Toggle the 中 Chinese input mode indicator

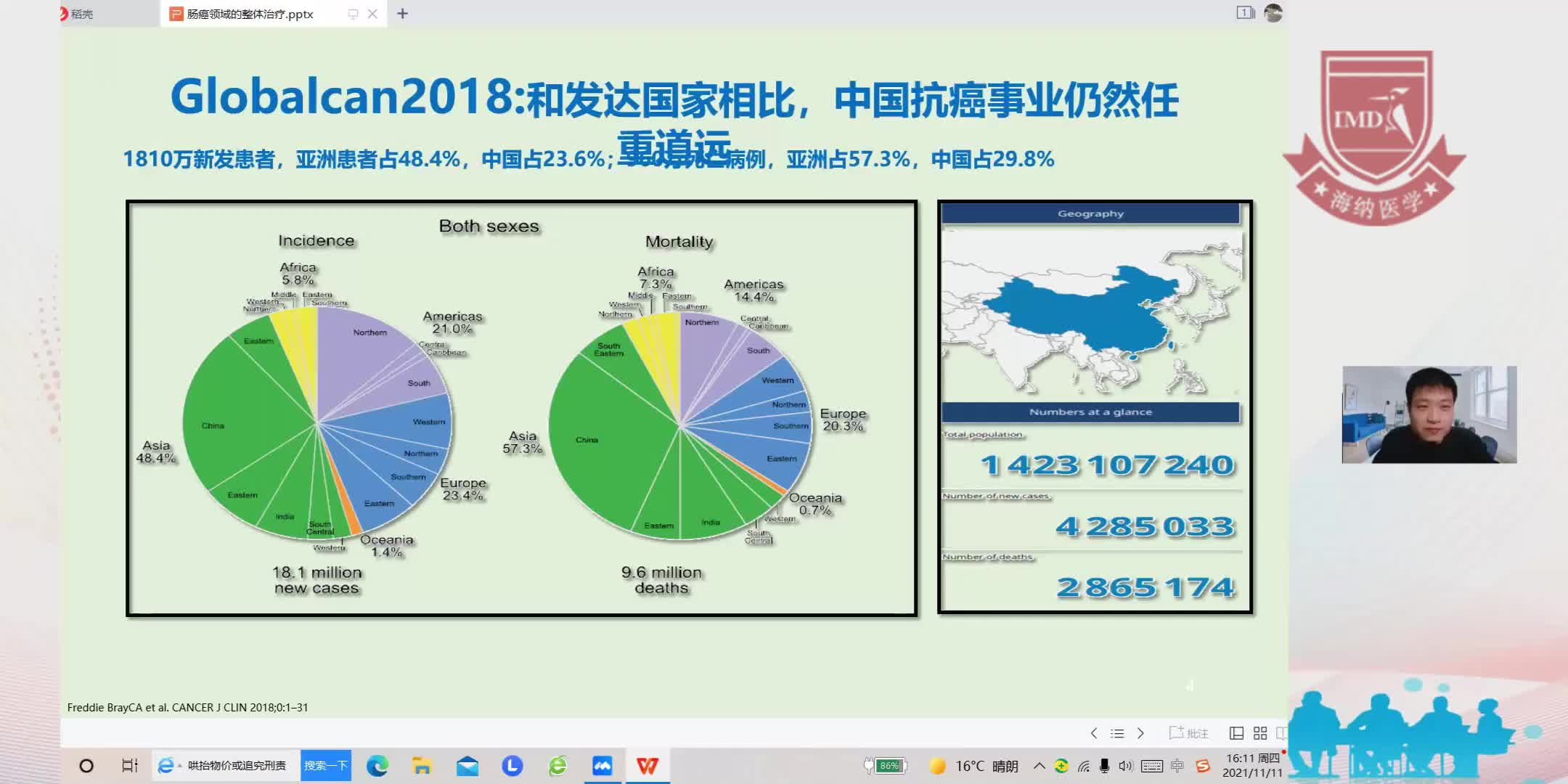pyautogui.click(x=1177, y=765)
